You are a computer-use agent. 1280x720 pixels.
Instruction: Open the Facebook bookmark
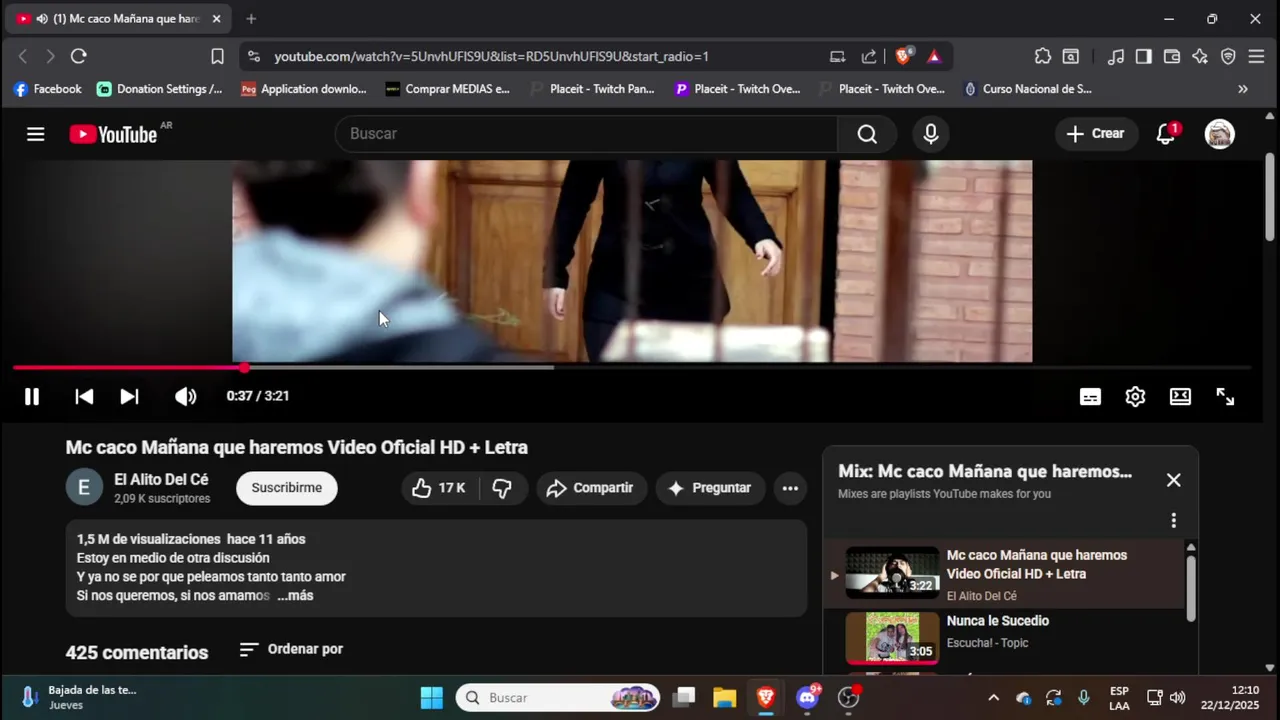click(47, 89)
